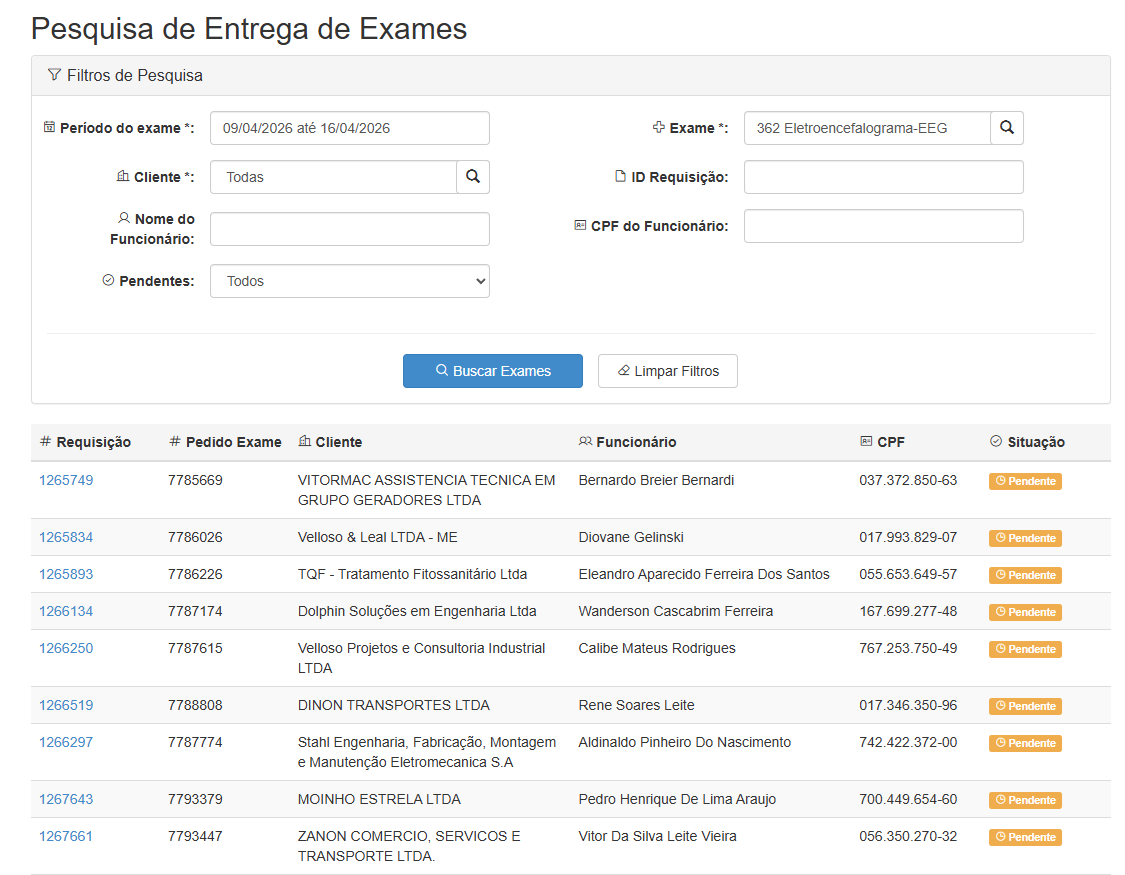Click the card icon in CPF column header
This screenshot has height=875, width=1125.
pyautogui.click(x=866, y=441)
